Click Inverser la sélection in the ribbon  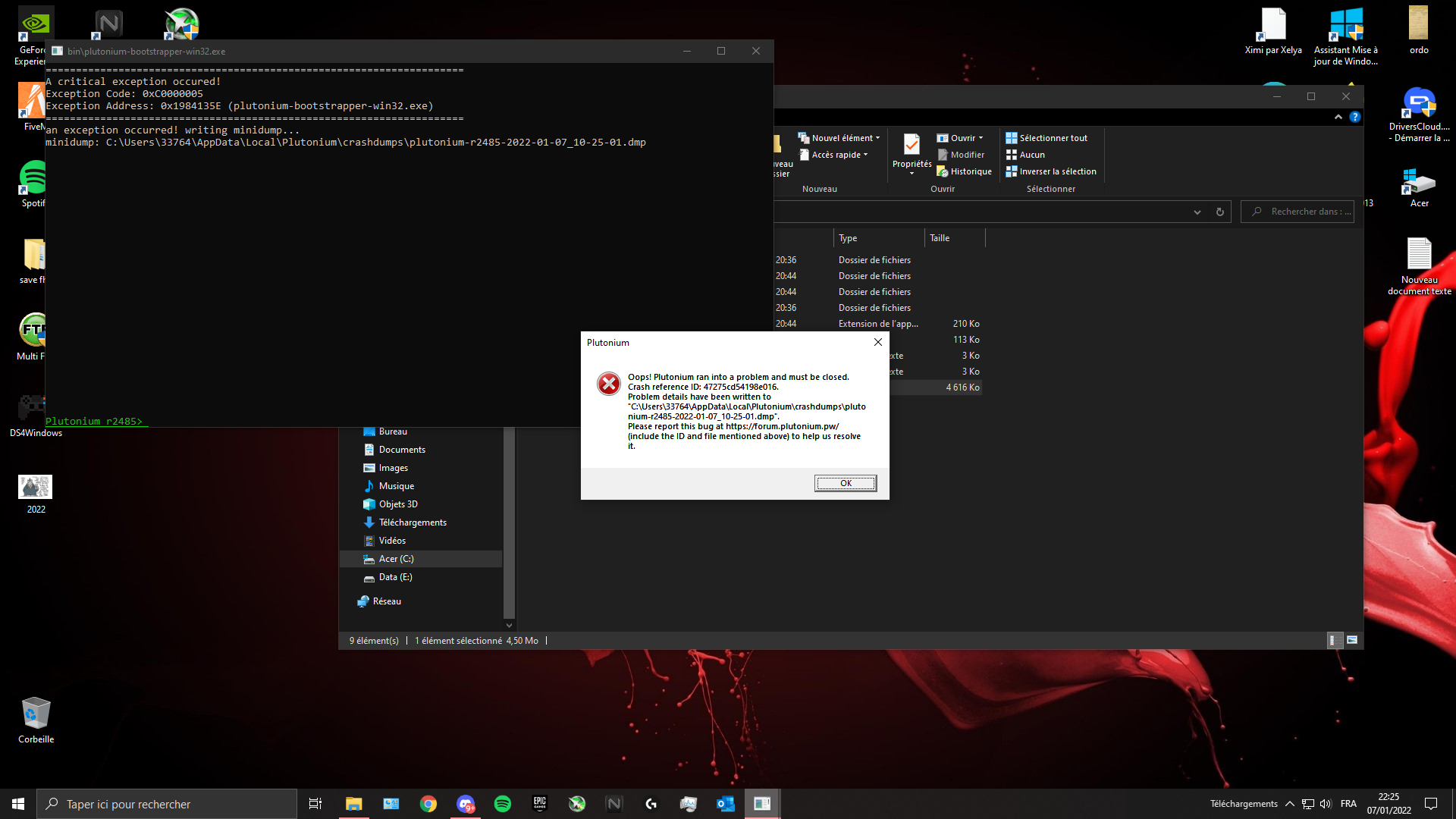coord(1051,171)
